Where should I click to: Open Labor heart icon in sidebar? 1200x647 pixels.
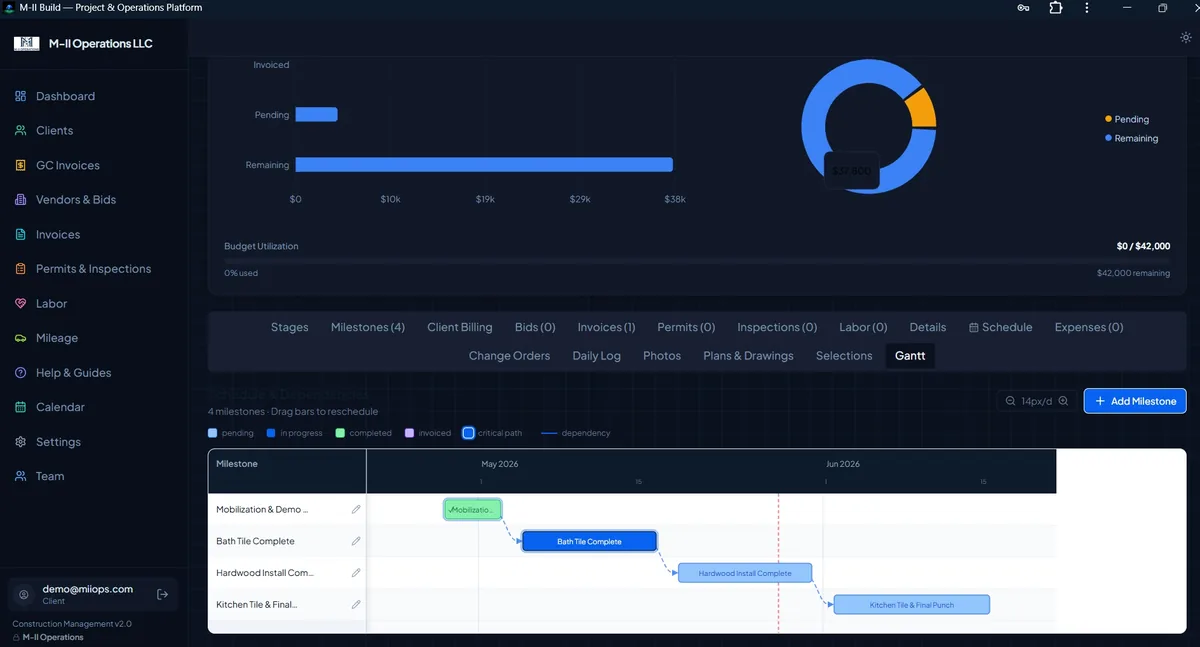(21, 304)
